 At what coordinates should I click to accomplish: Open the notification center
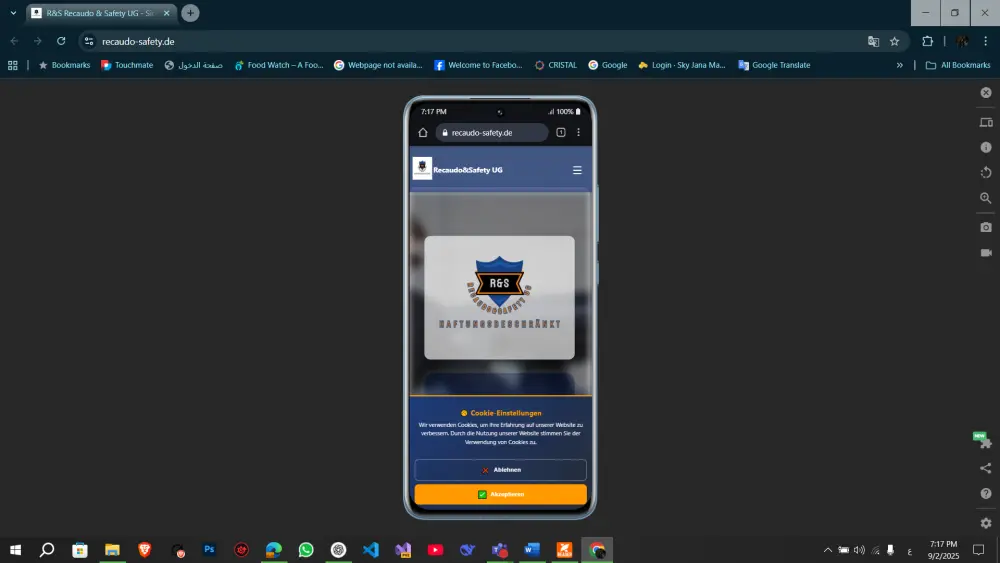[979, 550]
